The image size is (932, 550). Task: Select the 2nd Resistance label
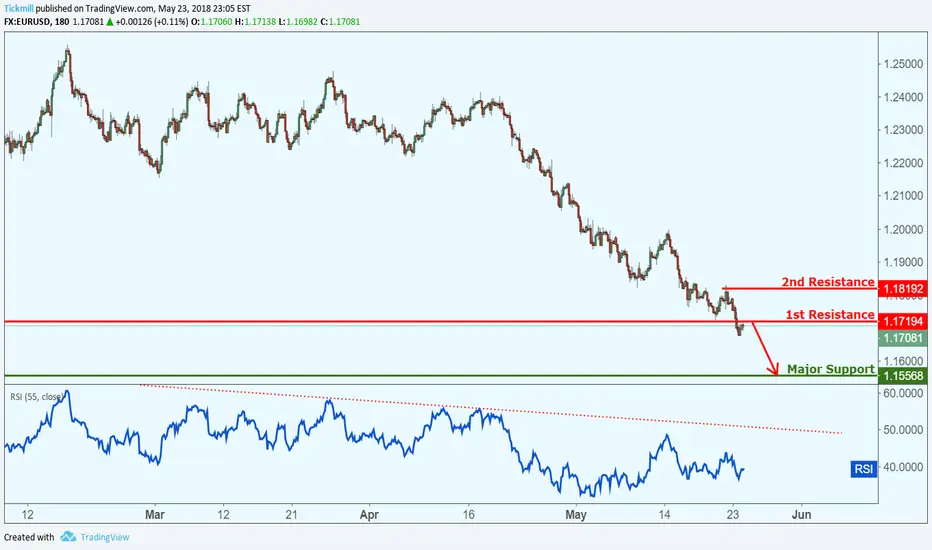[x=827, y=282]
